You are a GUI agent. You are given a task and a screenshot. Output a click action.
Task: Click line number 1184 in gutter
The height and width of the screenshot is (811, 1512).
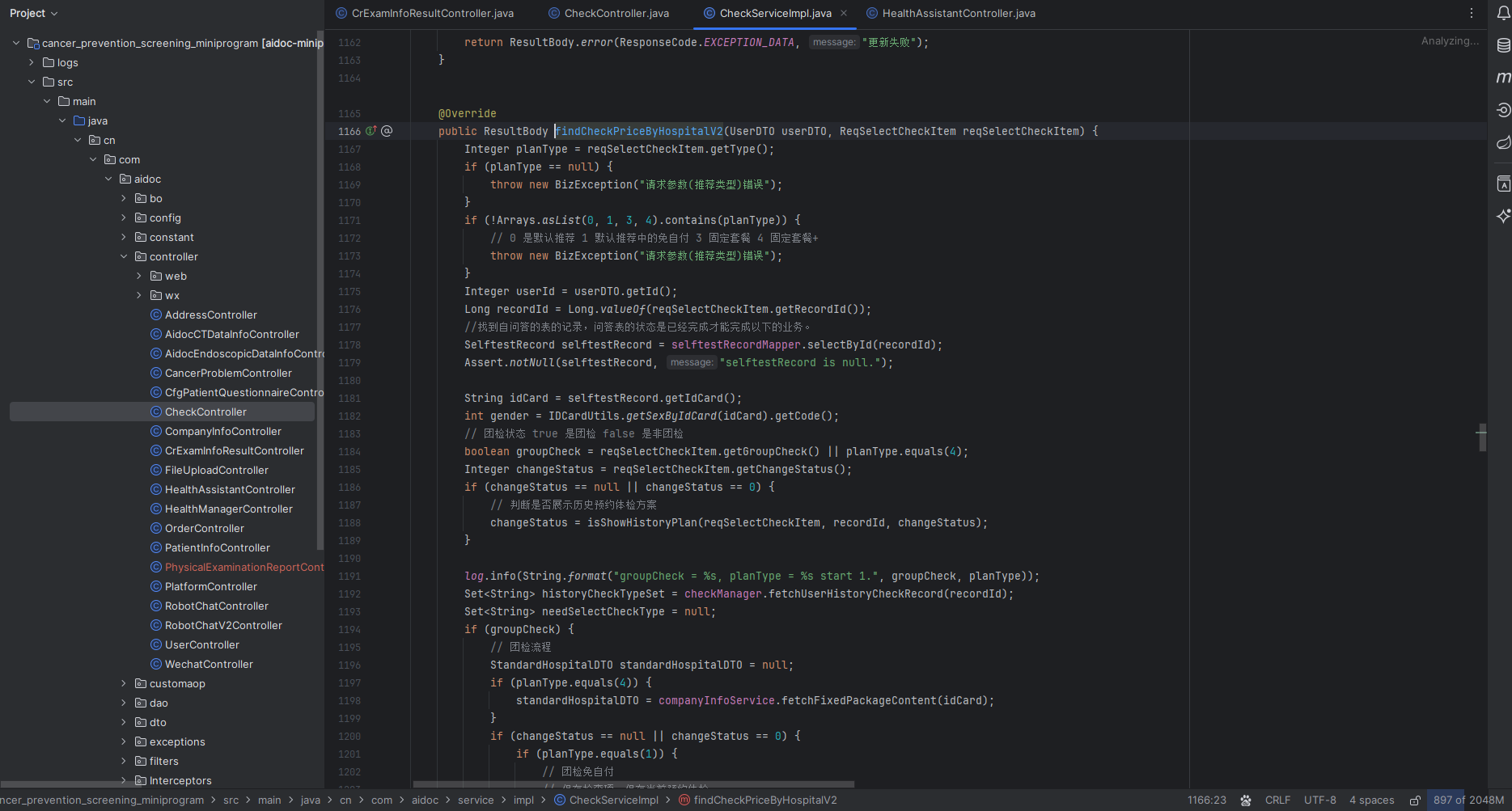349,452
